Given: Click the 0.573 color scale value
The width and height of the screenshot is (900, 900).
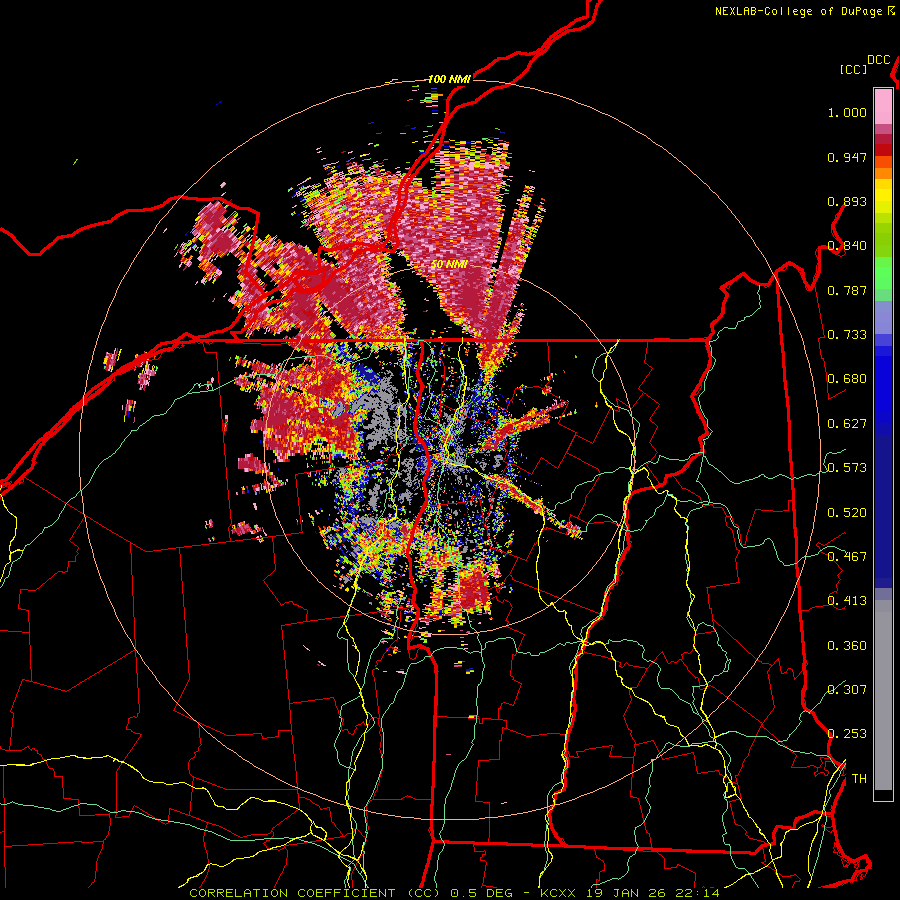Looking at the screenshot, I should (847, 468).
